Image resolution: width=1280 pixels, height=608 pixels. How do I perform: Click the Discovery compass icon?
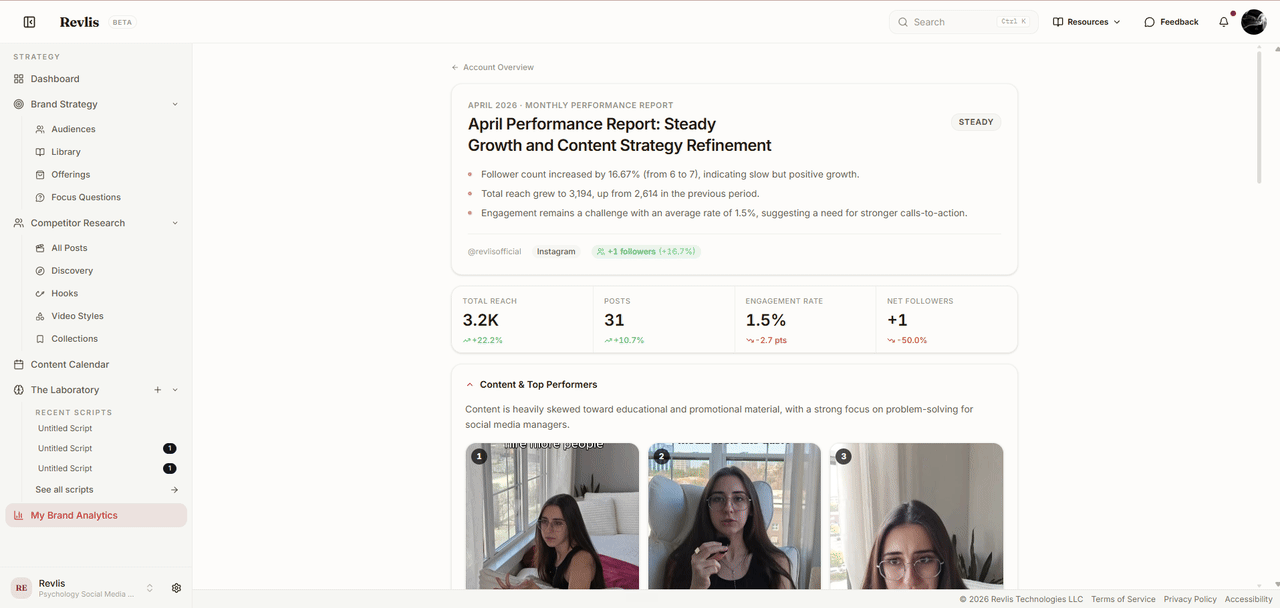click(40, 271)
